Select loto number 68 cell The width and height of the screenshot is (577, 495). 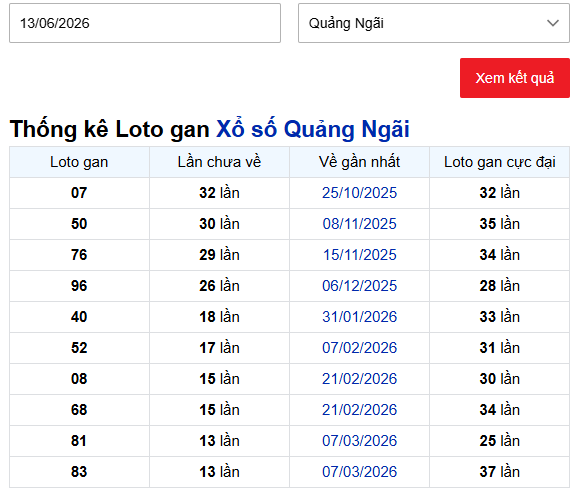click(x=79, y=410)
